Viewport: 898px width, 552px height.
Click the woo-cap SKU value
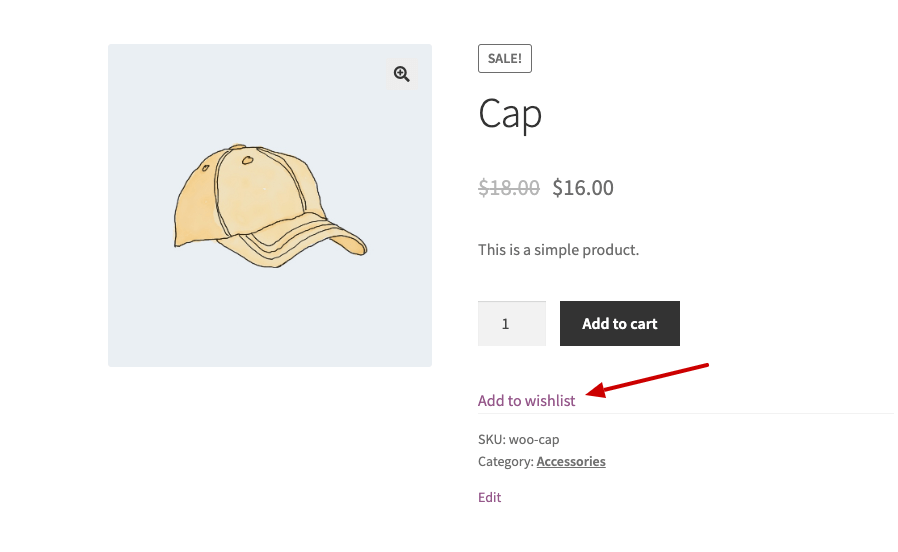pyautogui.click(x=534, y=439)
